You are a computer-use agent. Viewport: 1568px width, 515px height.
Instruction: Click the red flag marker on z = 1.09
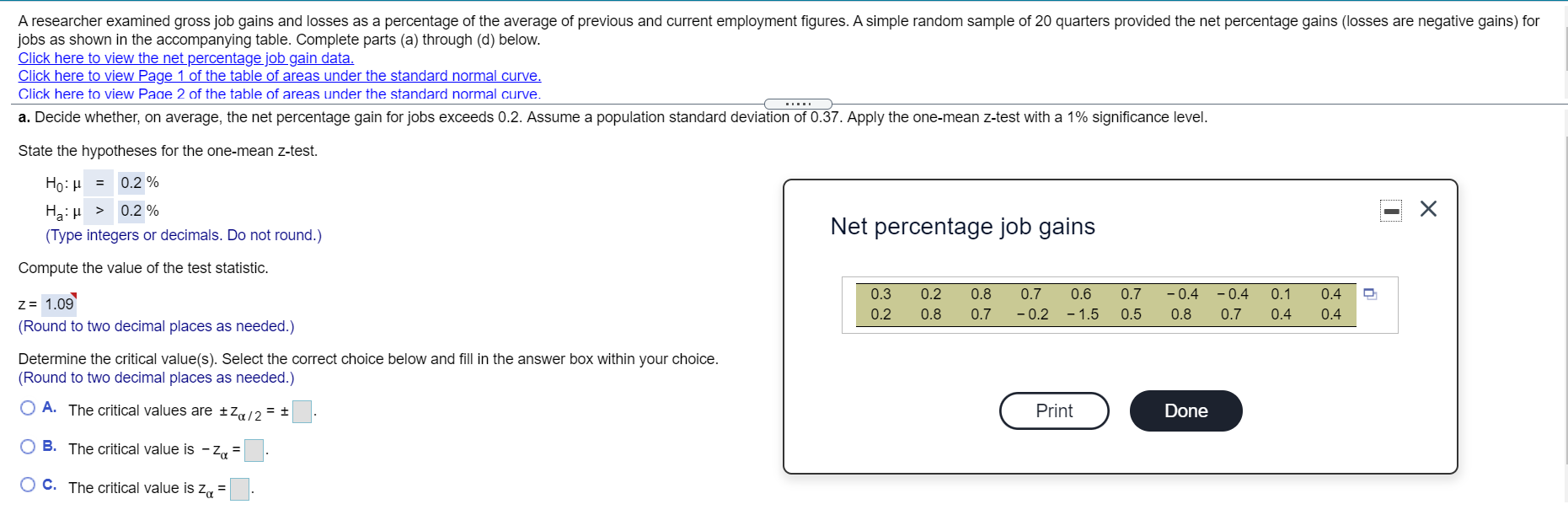point(72,295)
